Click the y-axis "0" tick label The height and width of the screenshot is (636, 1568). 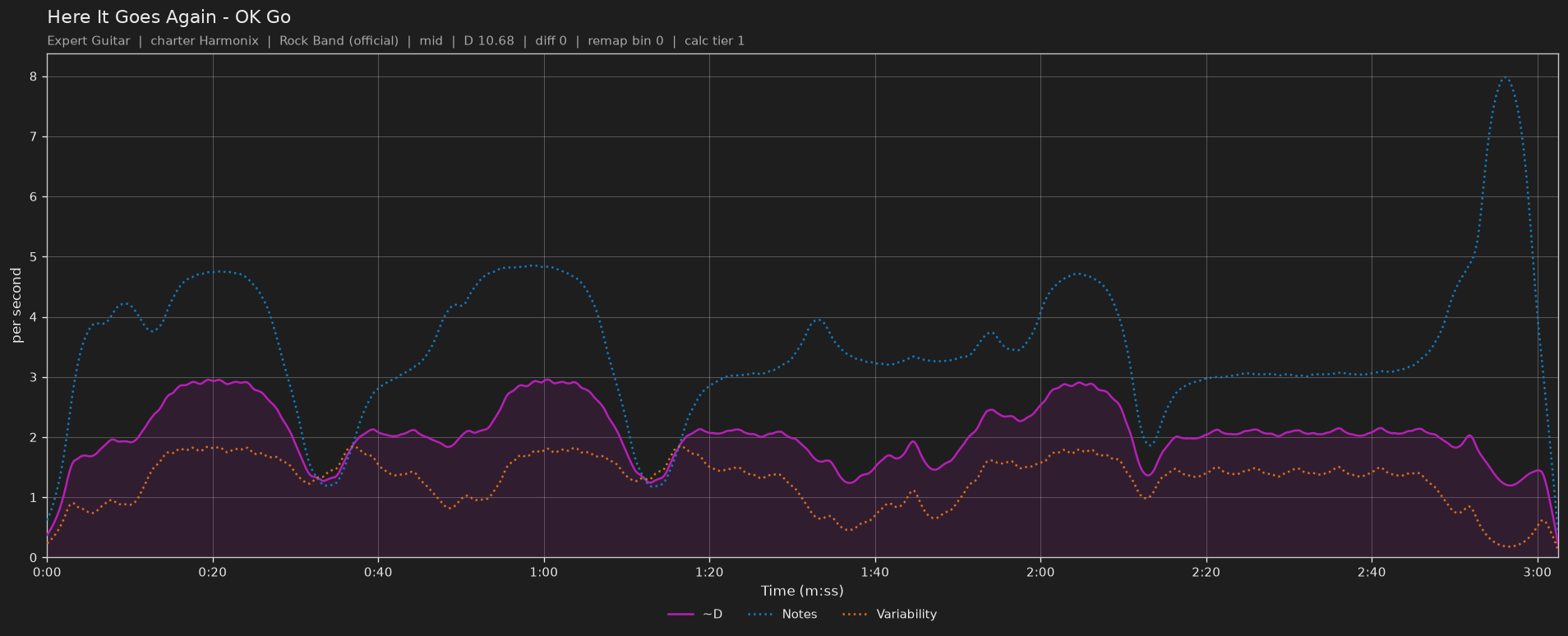(x=34, y=558)
